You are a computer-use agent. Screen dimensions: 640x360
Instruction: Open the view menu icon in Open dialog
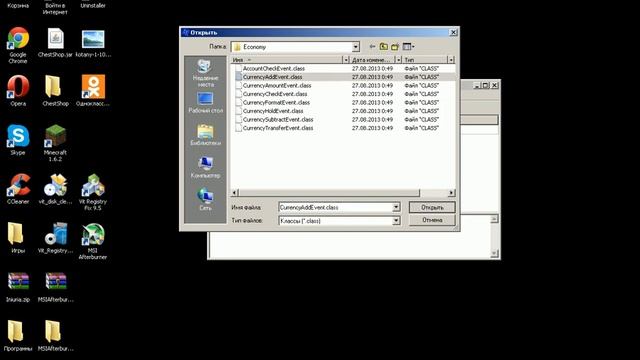pos(408,47)
